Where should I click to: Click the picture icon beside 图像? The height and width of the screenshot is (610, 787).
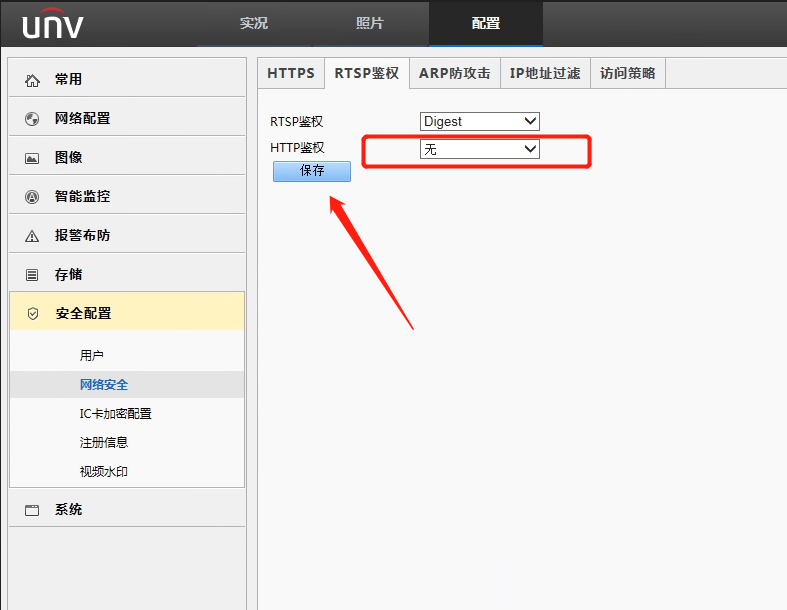[x=32, y=158]
